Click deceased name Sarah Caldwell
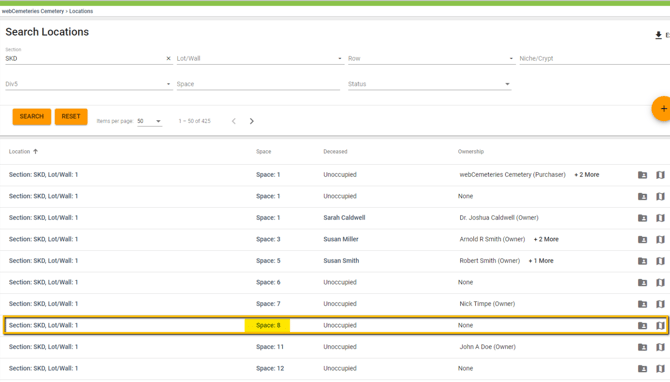Screen dimensions: 670x382 pyautogui.click(x=344, y=218)
